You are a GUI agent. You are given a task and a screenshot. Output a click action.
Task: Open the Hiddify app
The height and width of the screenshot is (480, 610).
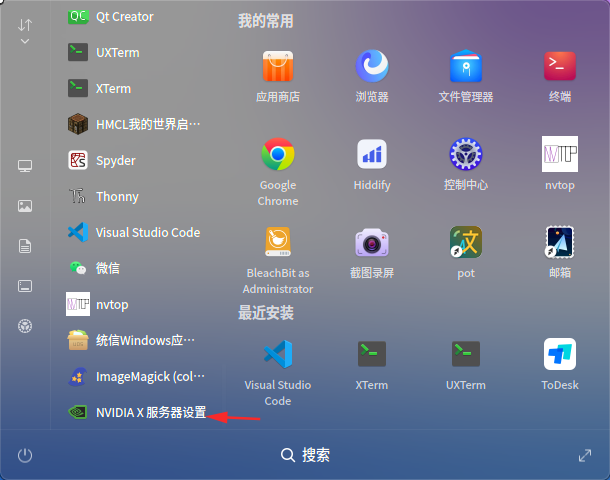[x=372, y=155]
